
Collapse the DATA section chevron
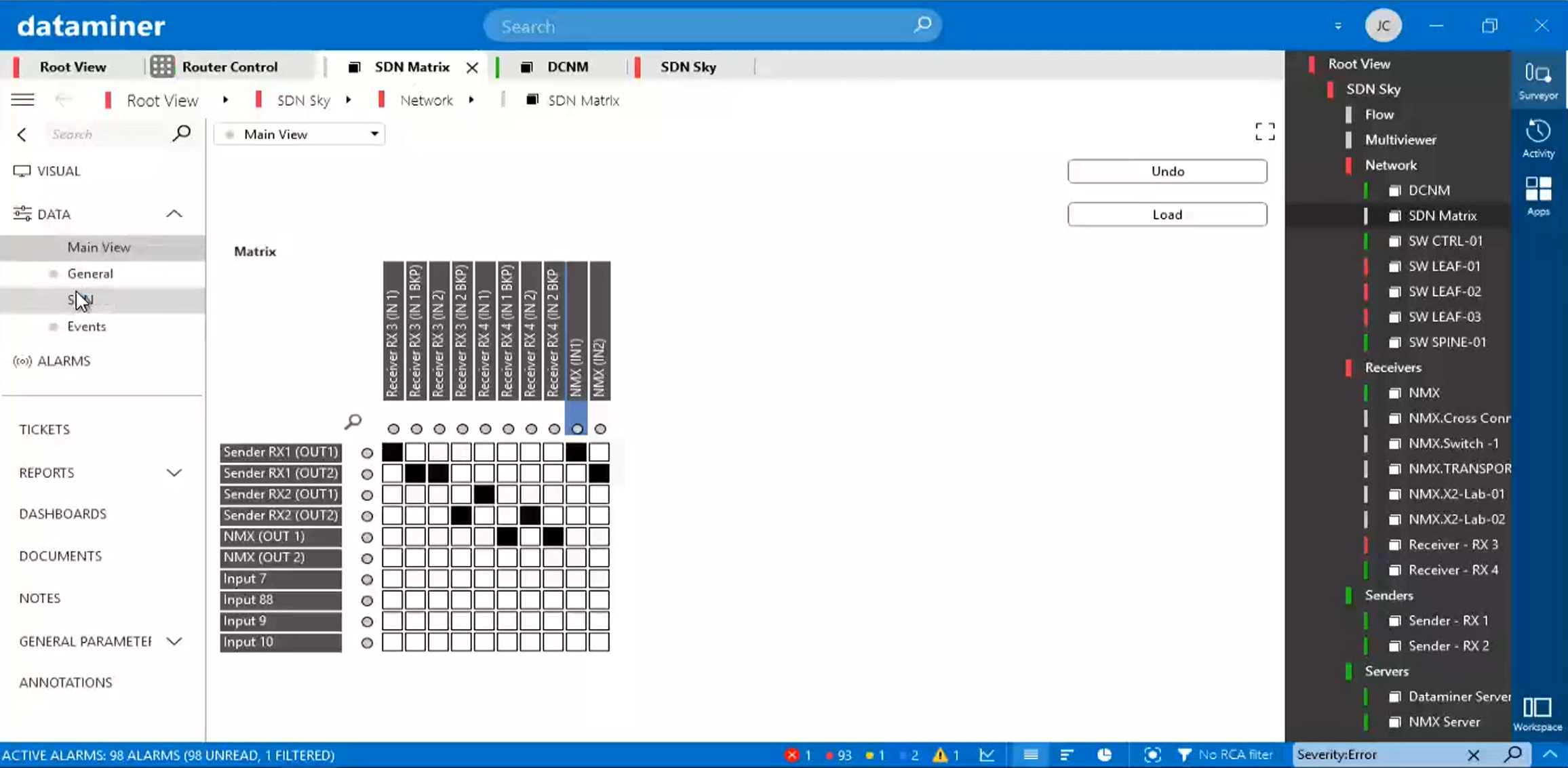click(174, 214)
